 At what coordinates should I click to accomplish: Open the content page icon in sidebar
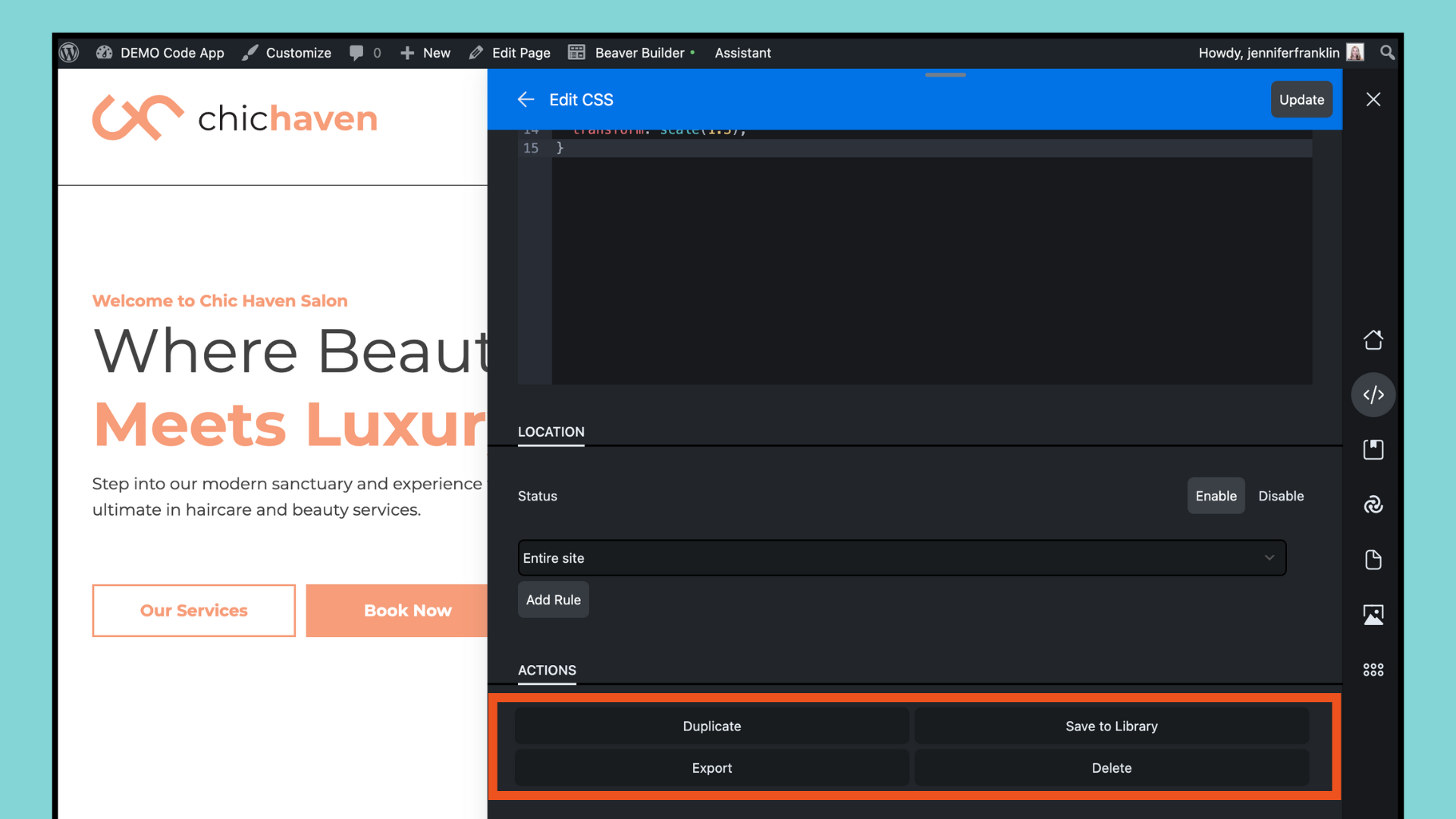tap(1373, 560)
